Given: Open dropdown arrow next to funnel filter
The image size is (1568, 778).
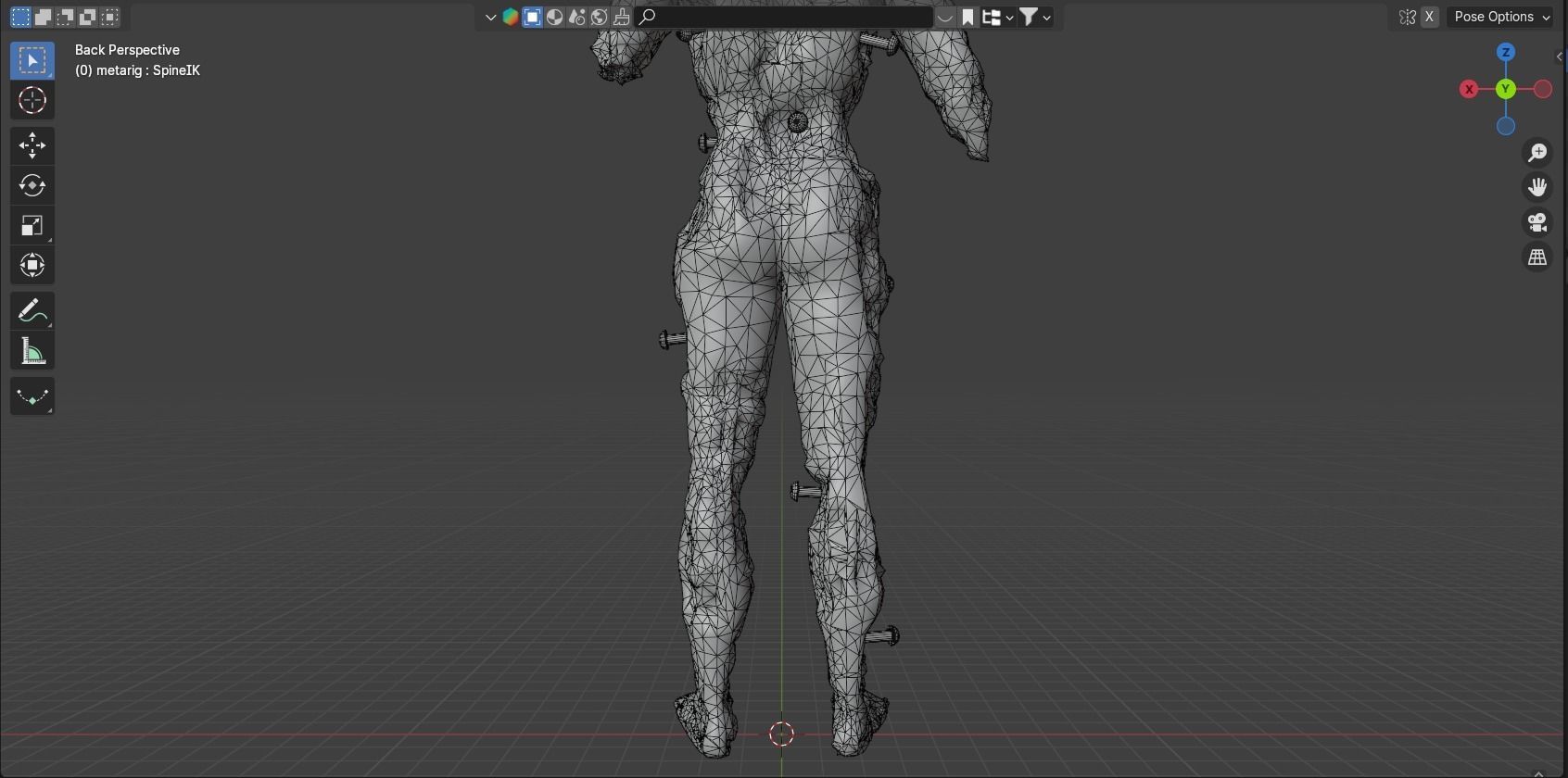Looking at the screenshot, I should pyautogui.click(x=1046, y=17).
